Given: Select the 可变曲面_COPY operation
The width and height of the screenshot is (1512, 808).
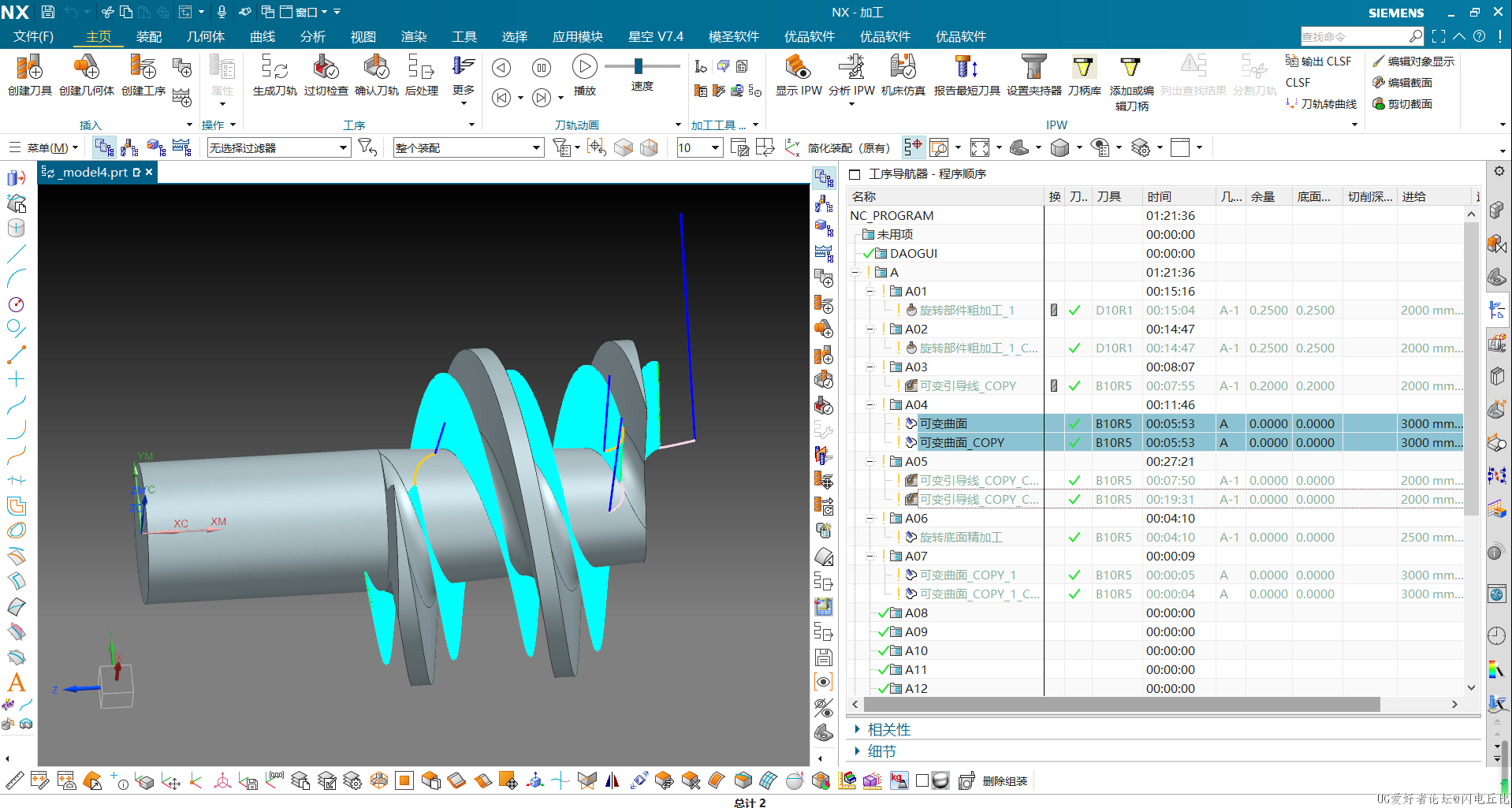Looking at the screenshot, I should point(962,442).
